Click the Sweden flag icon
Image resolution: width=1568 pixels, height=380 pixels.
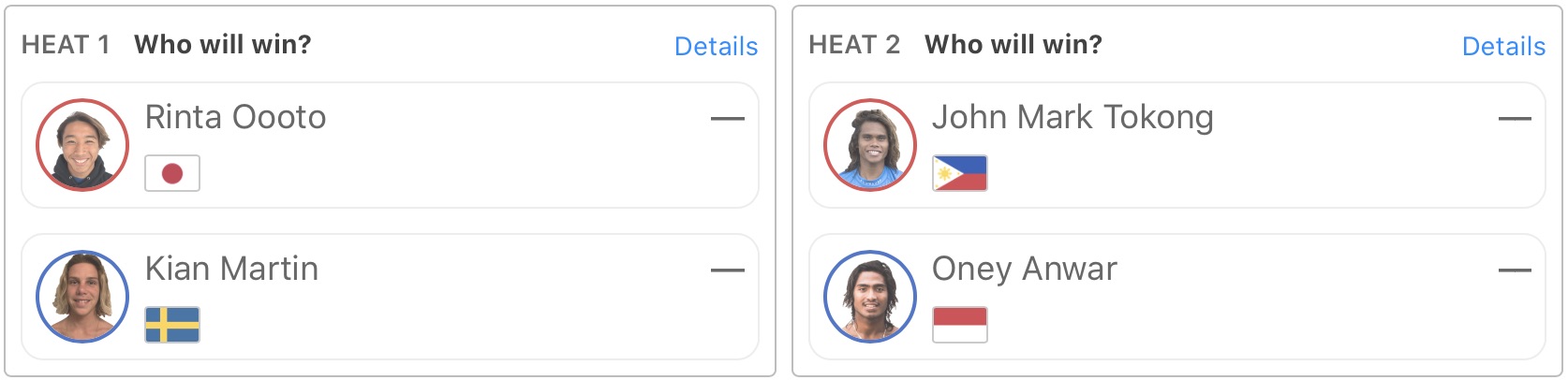click(172, 325)
